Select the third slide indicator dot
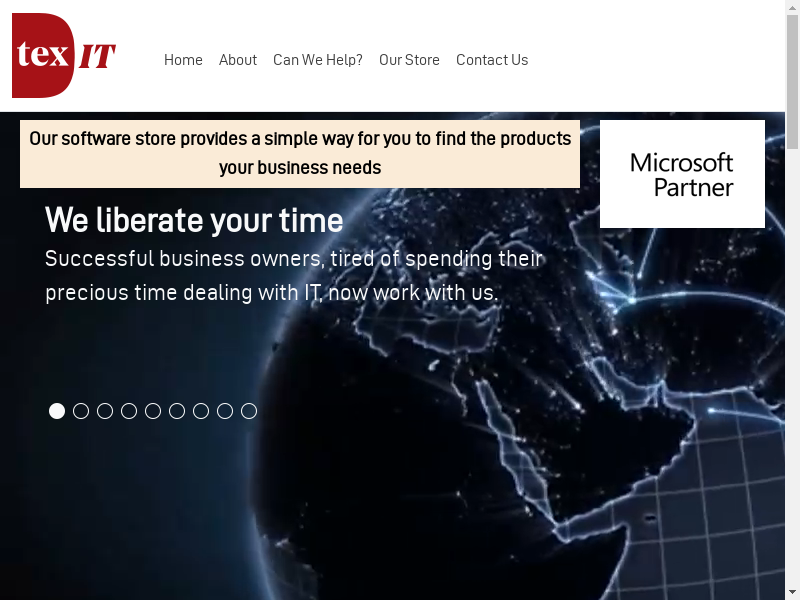 pos(105,411)
